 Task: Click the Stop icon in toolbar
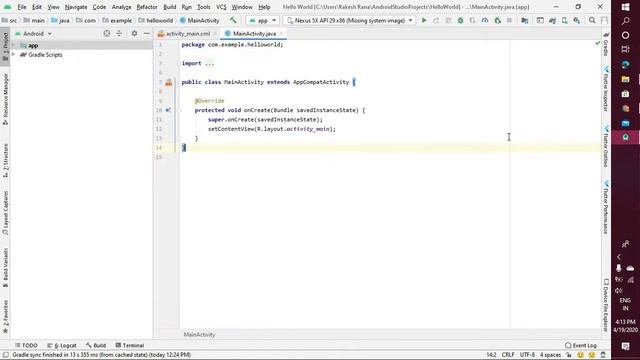click(x=509, y=20)
